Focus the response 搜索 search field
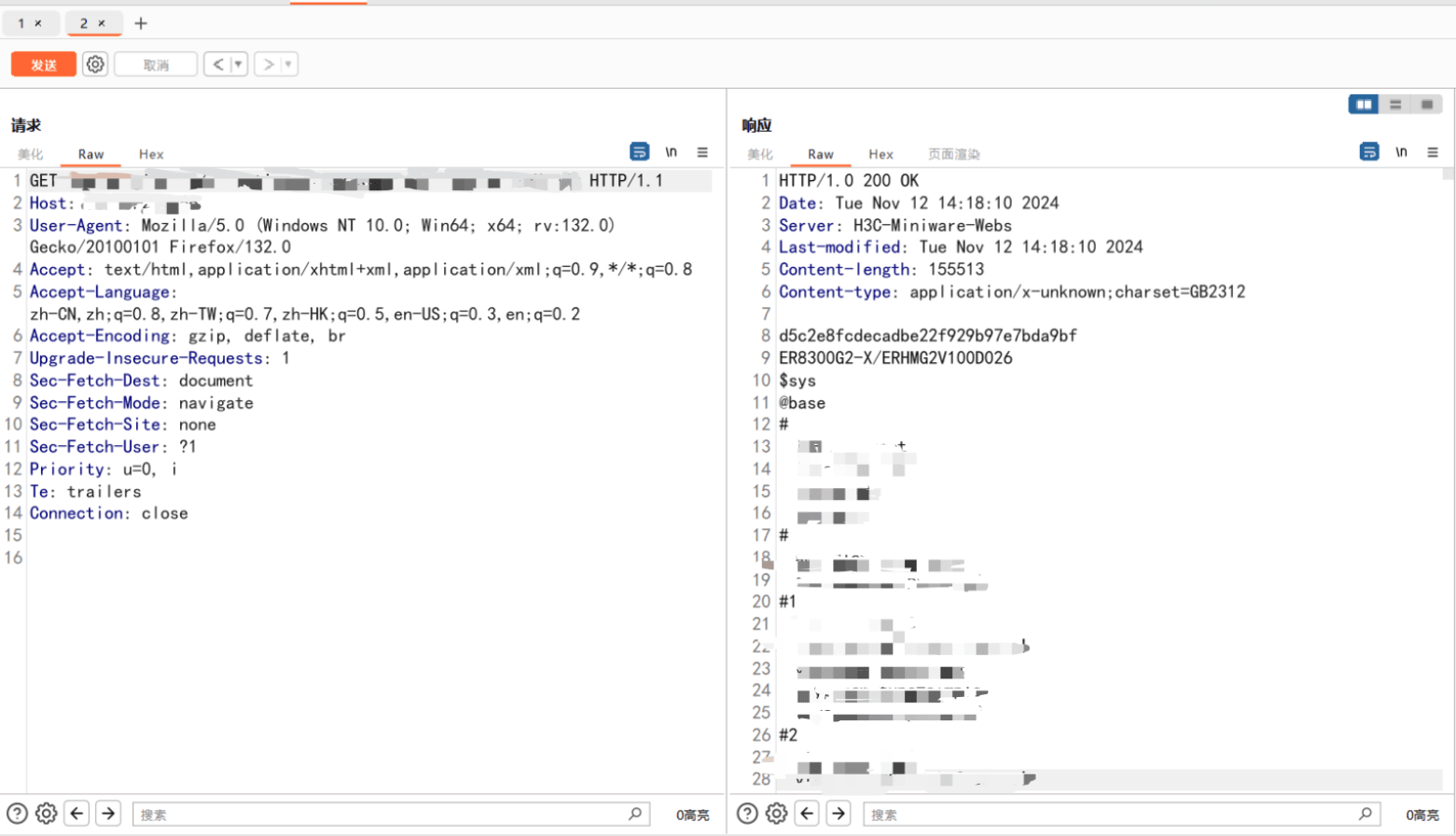1456x836 pixels. pyautogui.click(x=1121, y=815)
